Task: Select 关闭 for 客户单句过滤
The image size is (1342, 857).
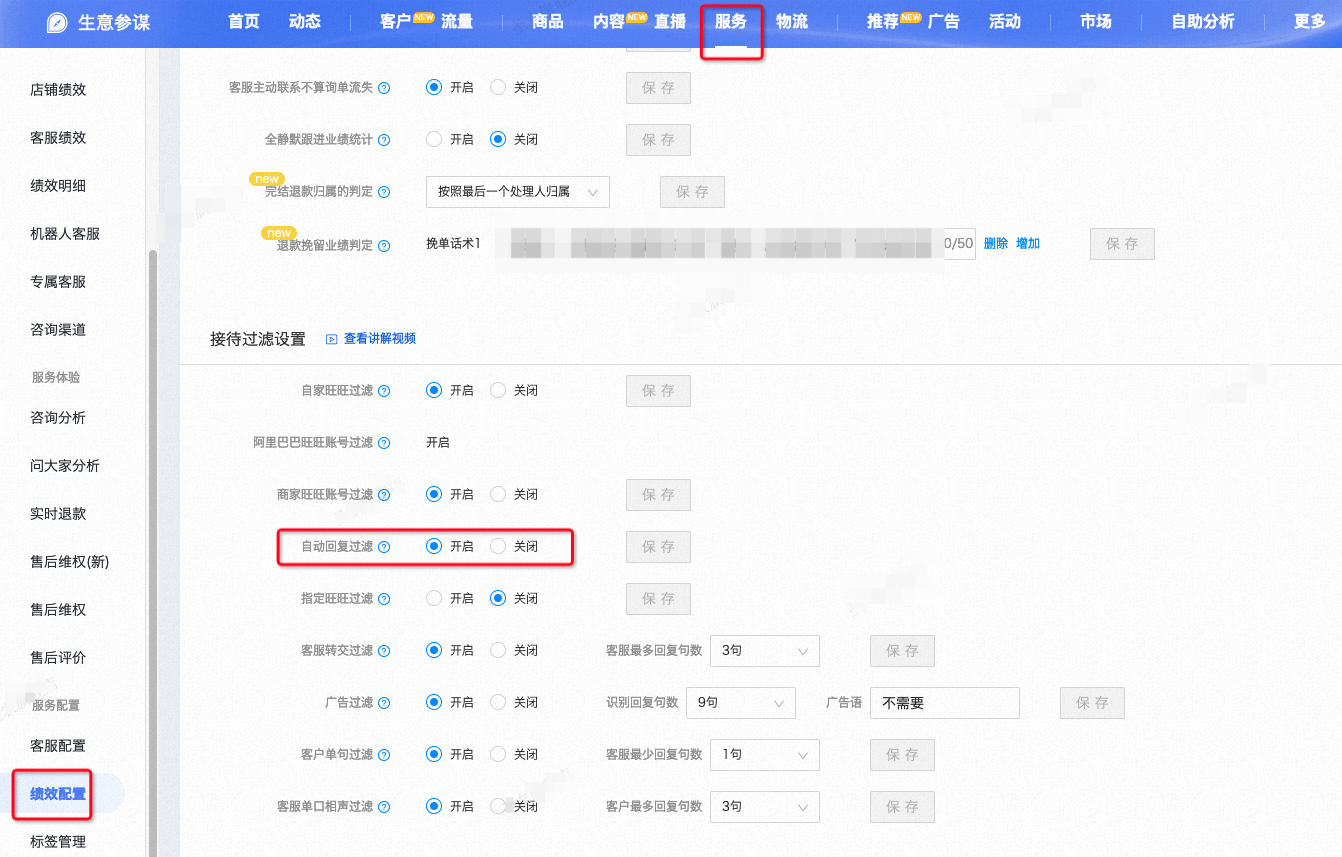Action: tap(498, 754)
